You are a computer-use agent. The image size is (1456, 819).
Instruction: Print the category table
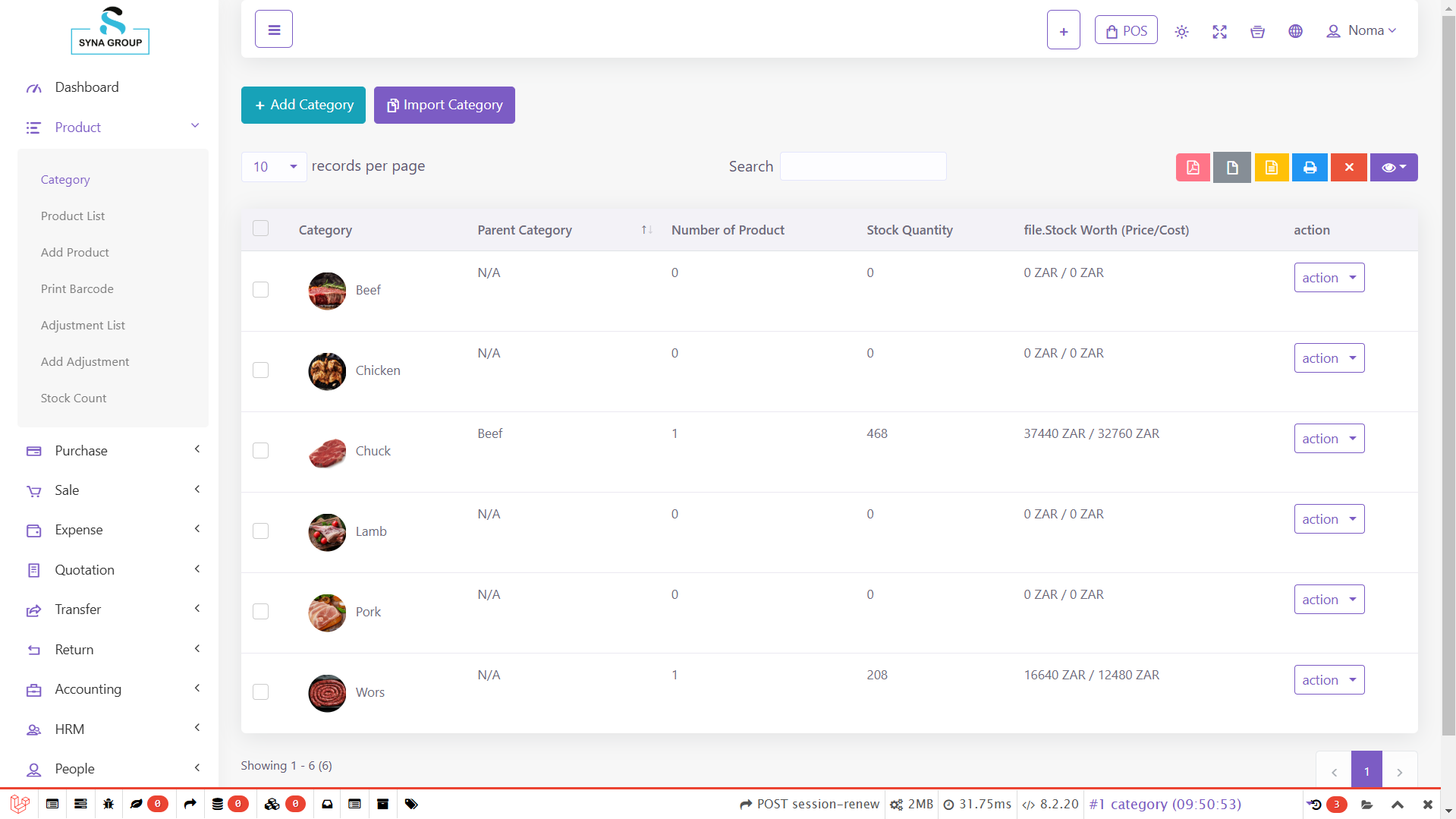pos(1310,167)
